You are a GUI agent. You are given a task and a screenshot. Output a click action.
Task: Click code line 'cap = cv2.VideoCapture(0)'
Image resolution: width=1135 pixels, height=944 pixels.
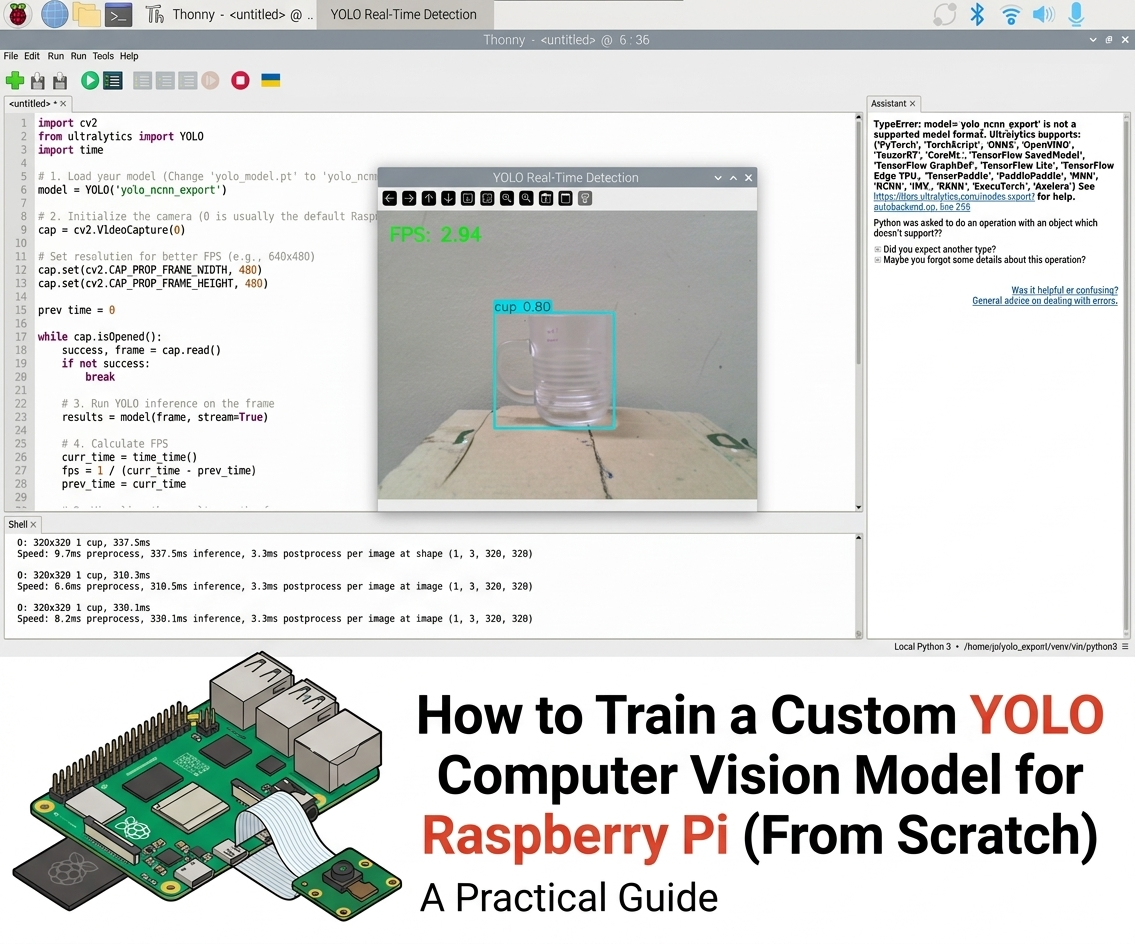[111, 229]
